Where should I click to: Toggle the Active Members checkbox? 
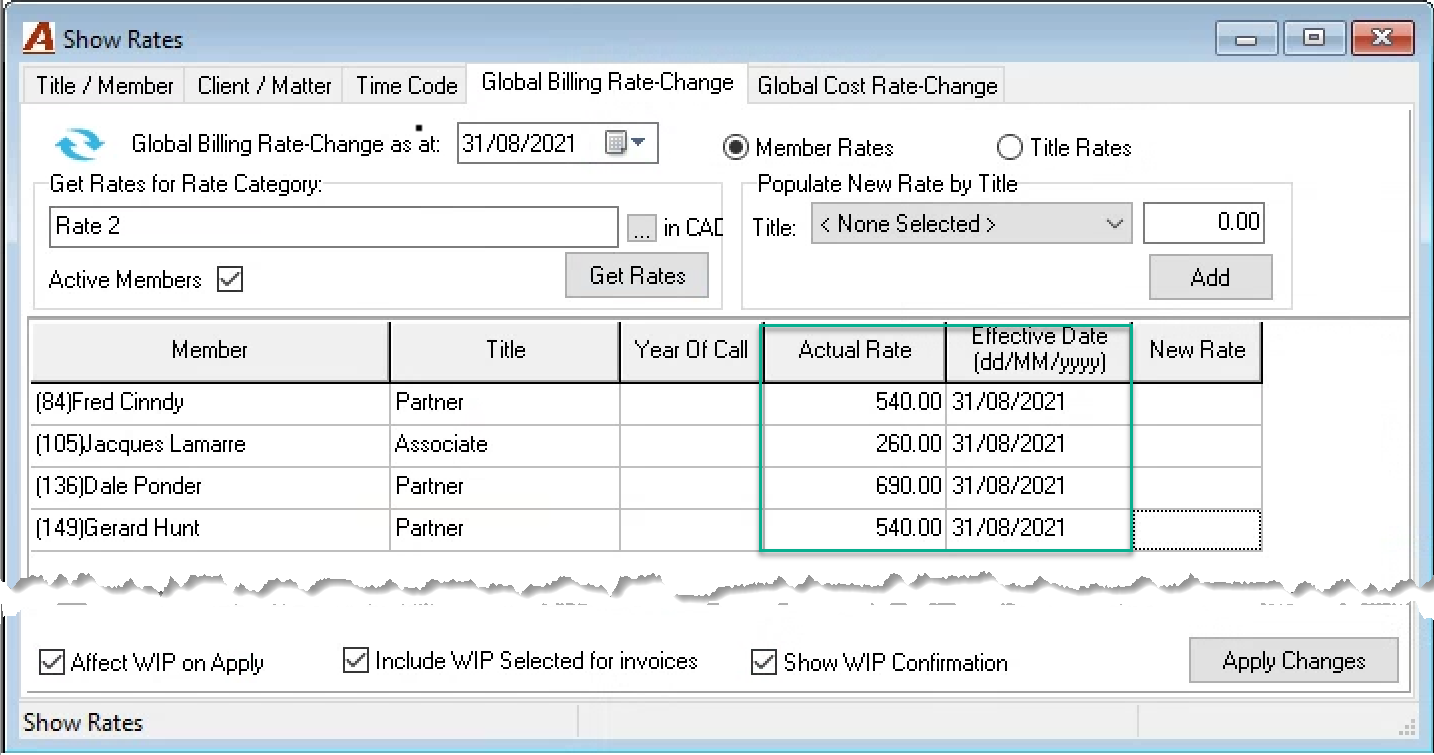pos(230,280)
